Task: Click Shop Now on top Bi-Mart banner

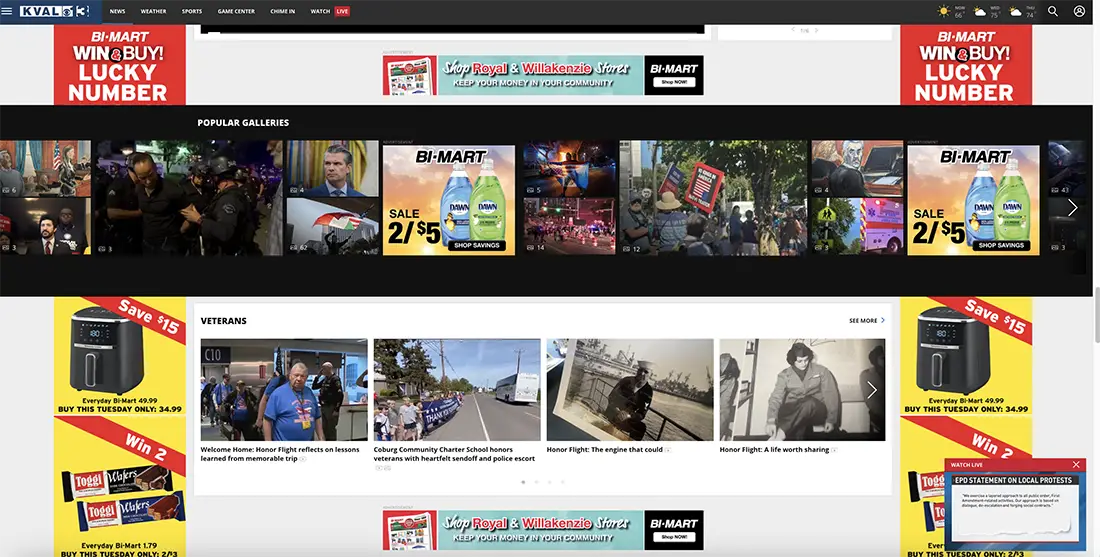Action: [x=673, y=82]
